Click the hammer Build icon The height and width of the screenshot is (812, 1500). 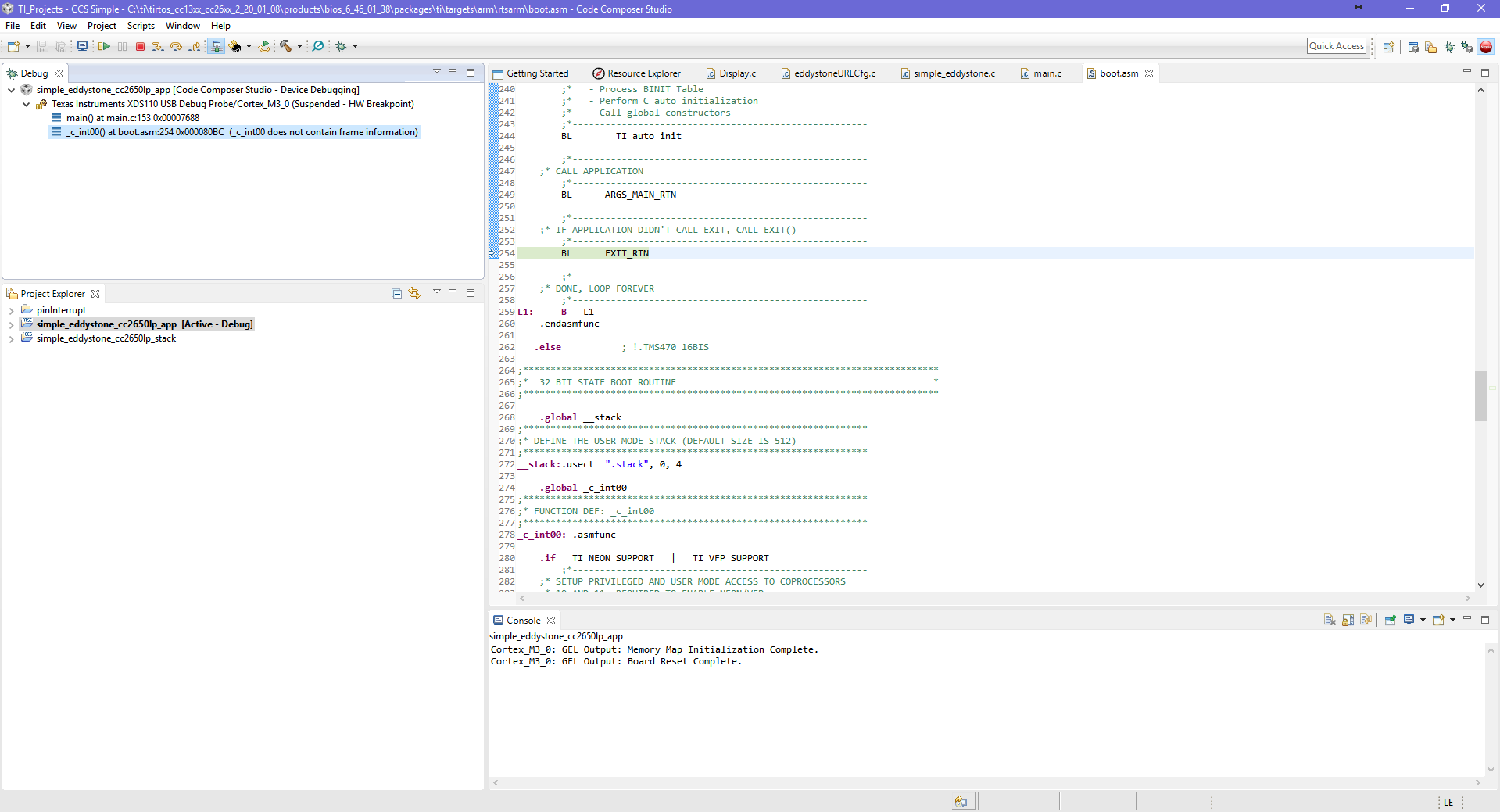click(286, 47)
